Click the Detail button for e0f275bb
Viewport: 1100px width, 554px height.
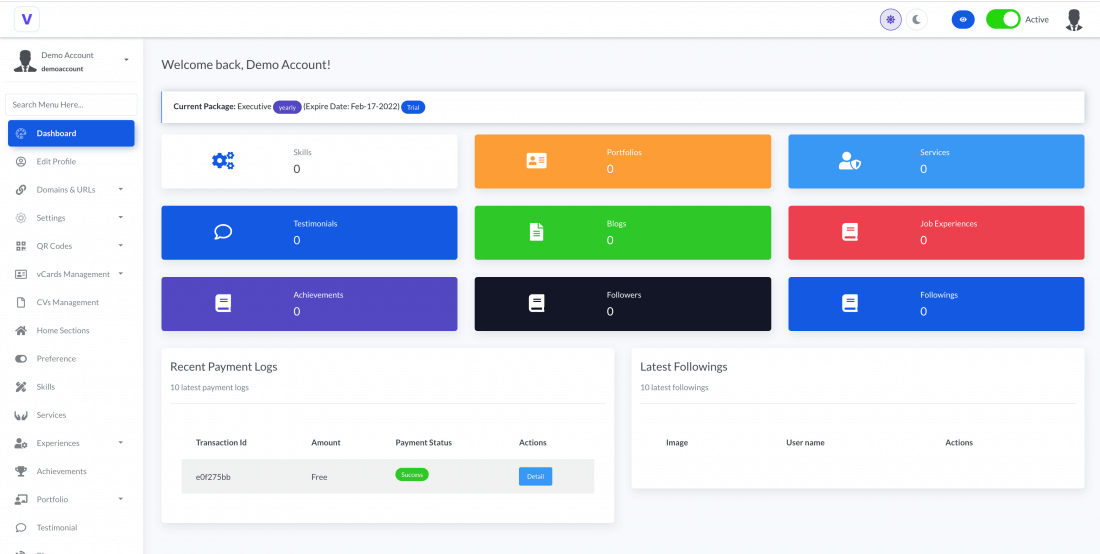(x=535, y=476)
